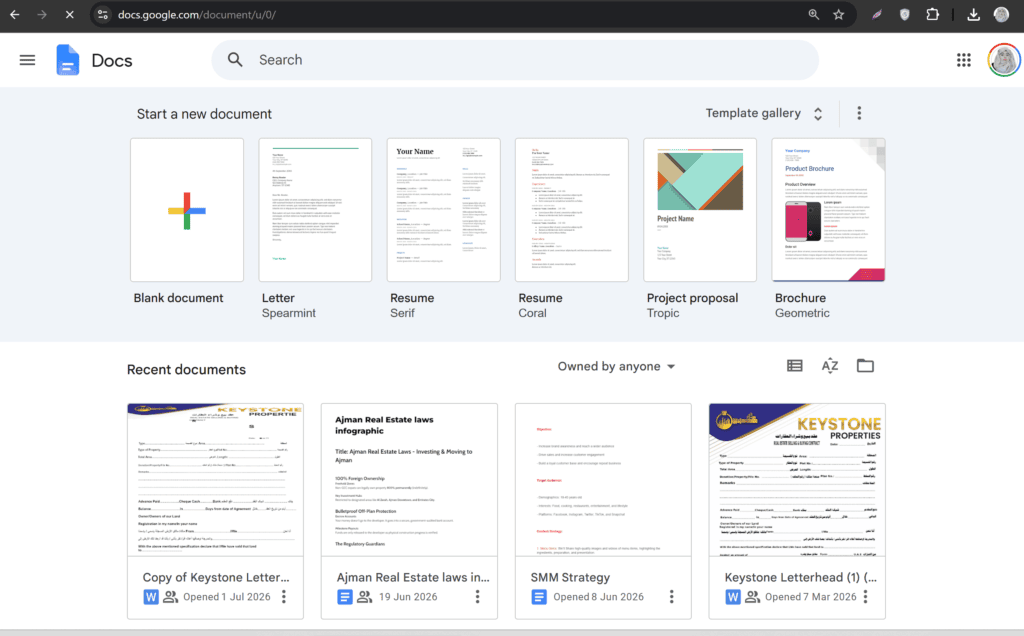Choose the Resume Coral template
This screenshot has width=1024, height=636.
571,210
